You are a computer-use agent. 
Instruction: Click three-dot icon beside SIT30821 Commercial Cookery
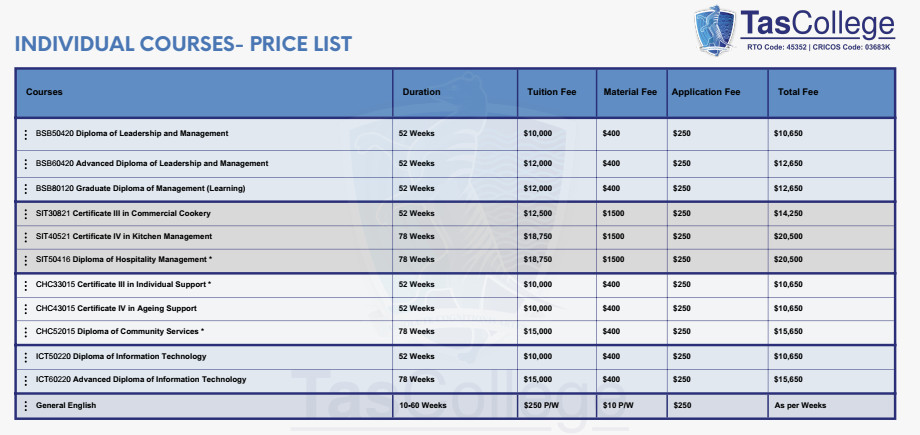point(26,214)
